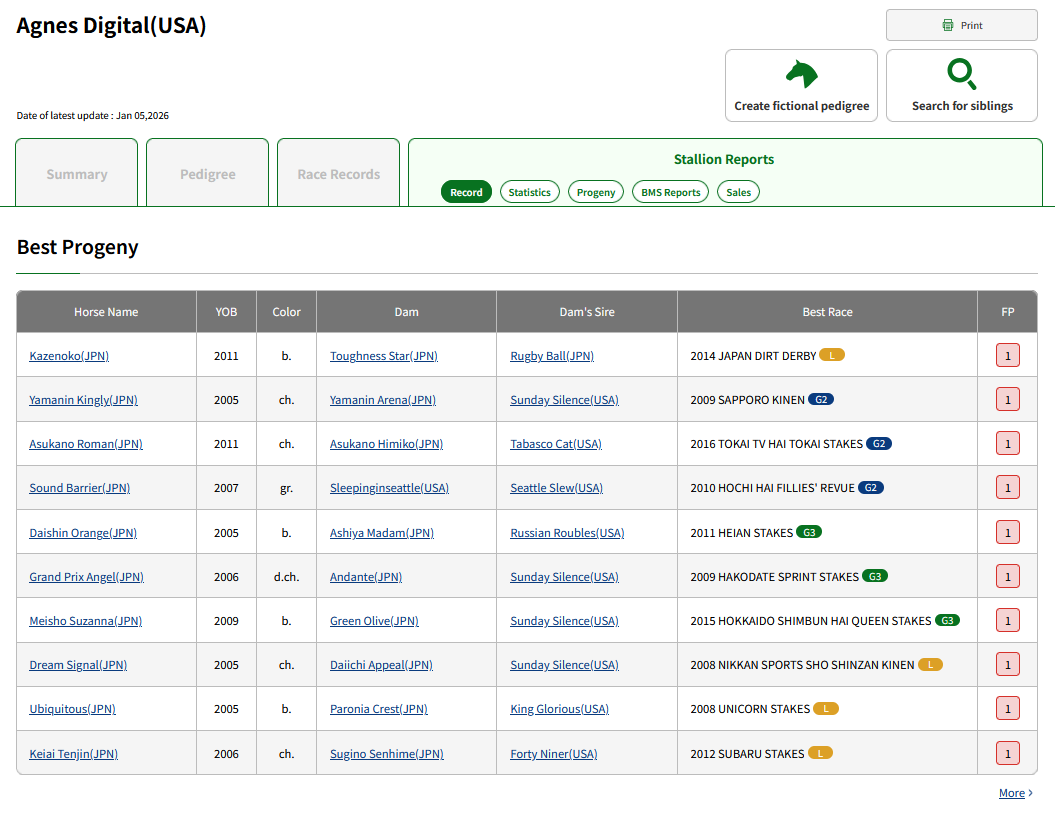Click the G3 badge beside Queen Stakes
This screenshot has width=1055, height=816.
point(947,620)
